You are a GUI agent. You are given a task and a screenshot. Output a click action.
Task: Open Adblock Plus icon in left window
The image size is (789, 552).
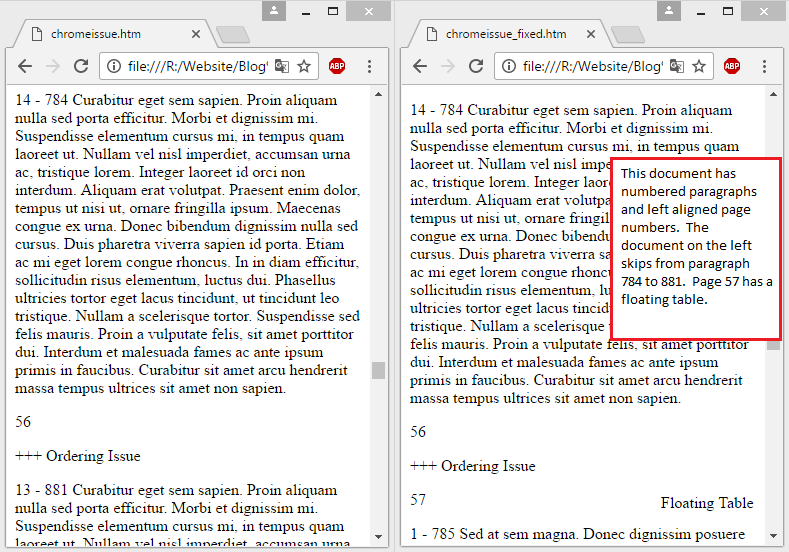click(337, 66)
